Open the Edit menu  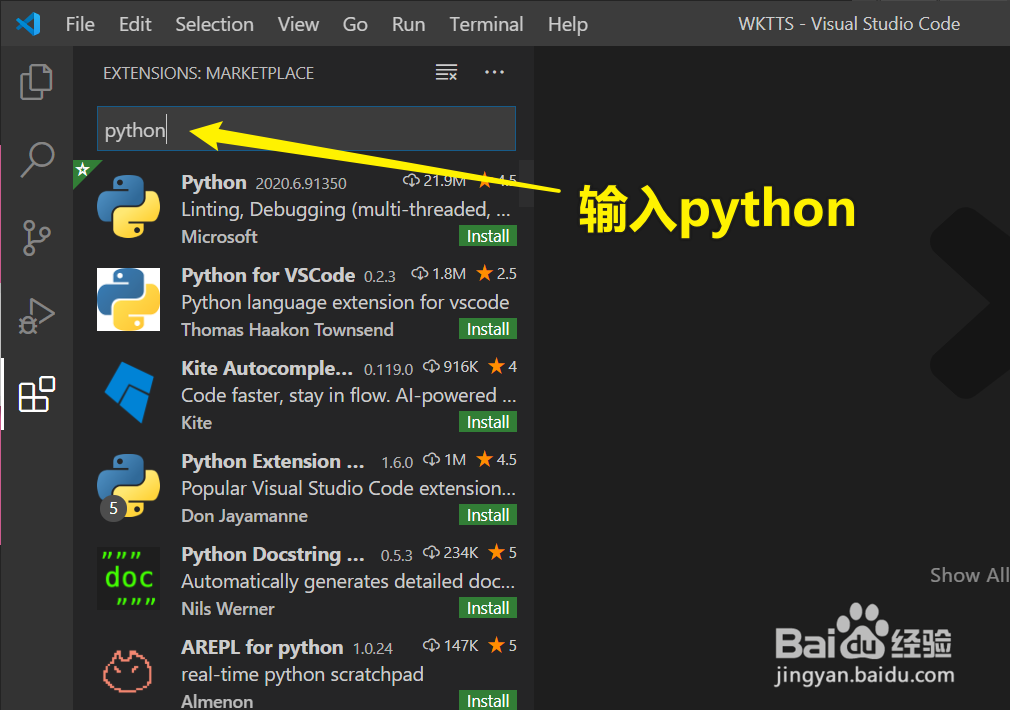[135, 24]
